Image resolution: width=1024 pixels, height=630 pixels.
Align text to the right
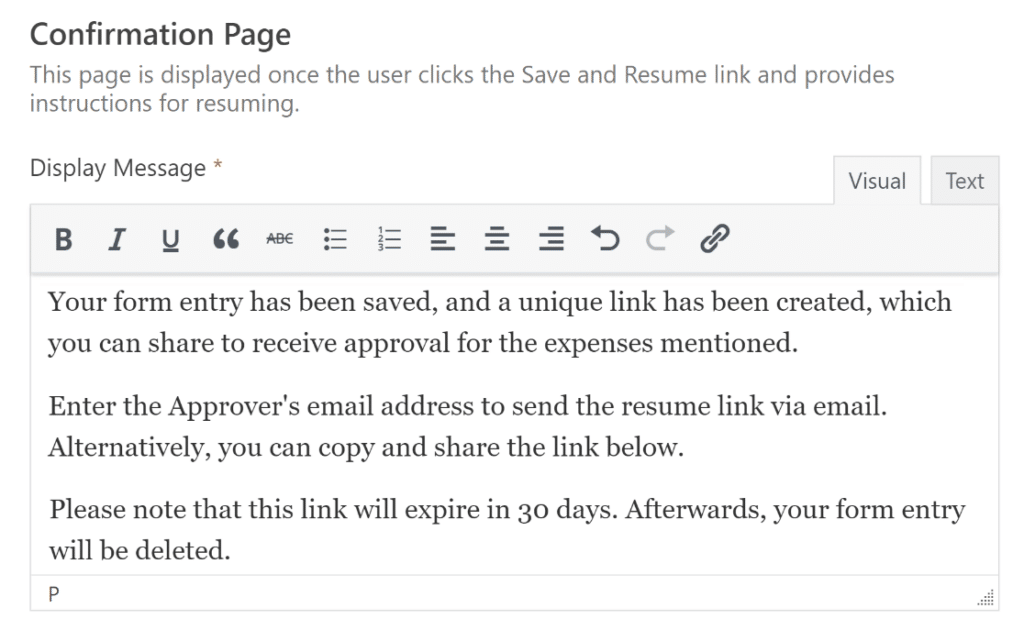click(x=550, y=239)
